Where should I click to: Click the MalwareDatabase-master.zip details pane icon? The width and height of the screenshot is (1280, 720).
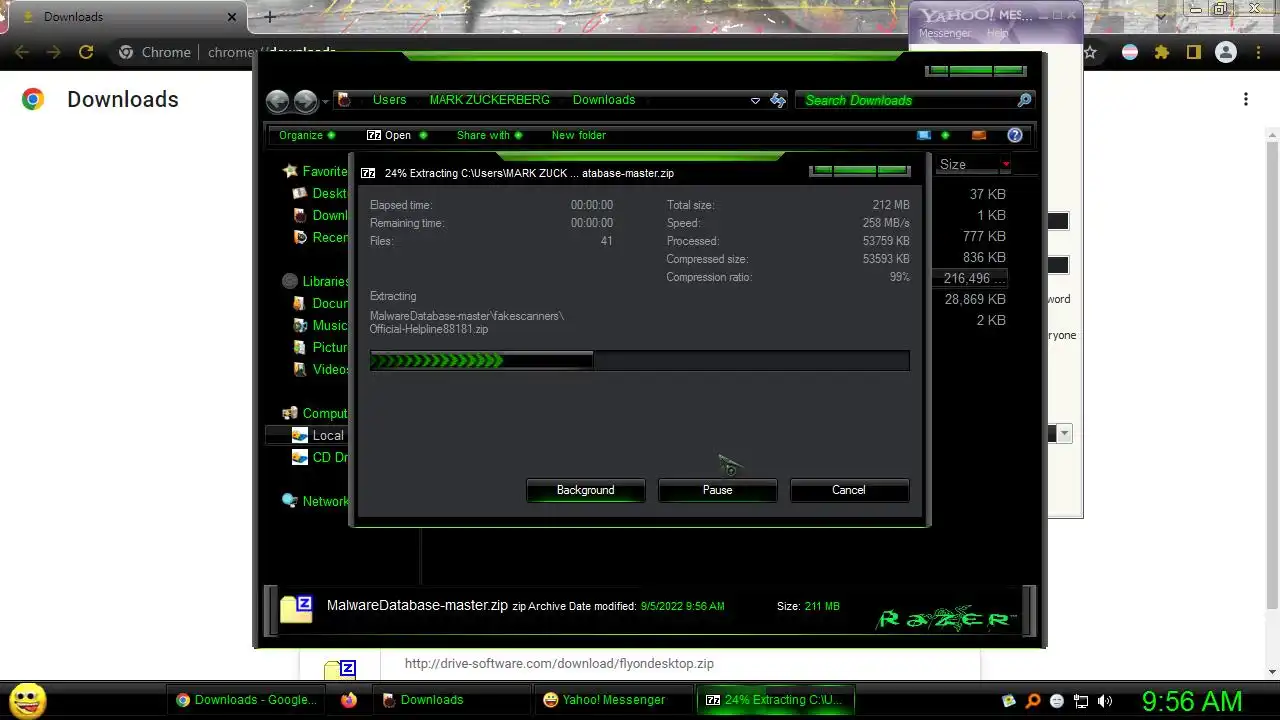point(296,608)
